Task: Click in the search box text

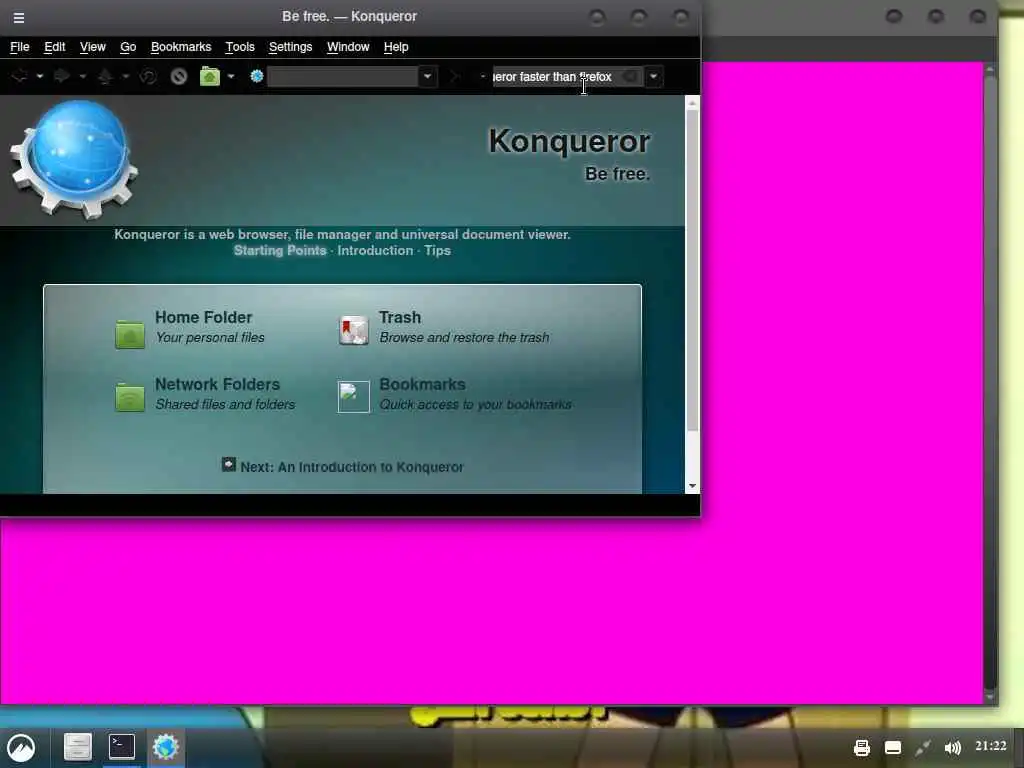Action: (x=552, y=76)
